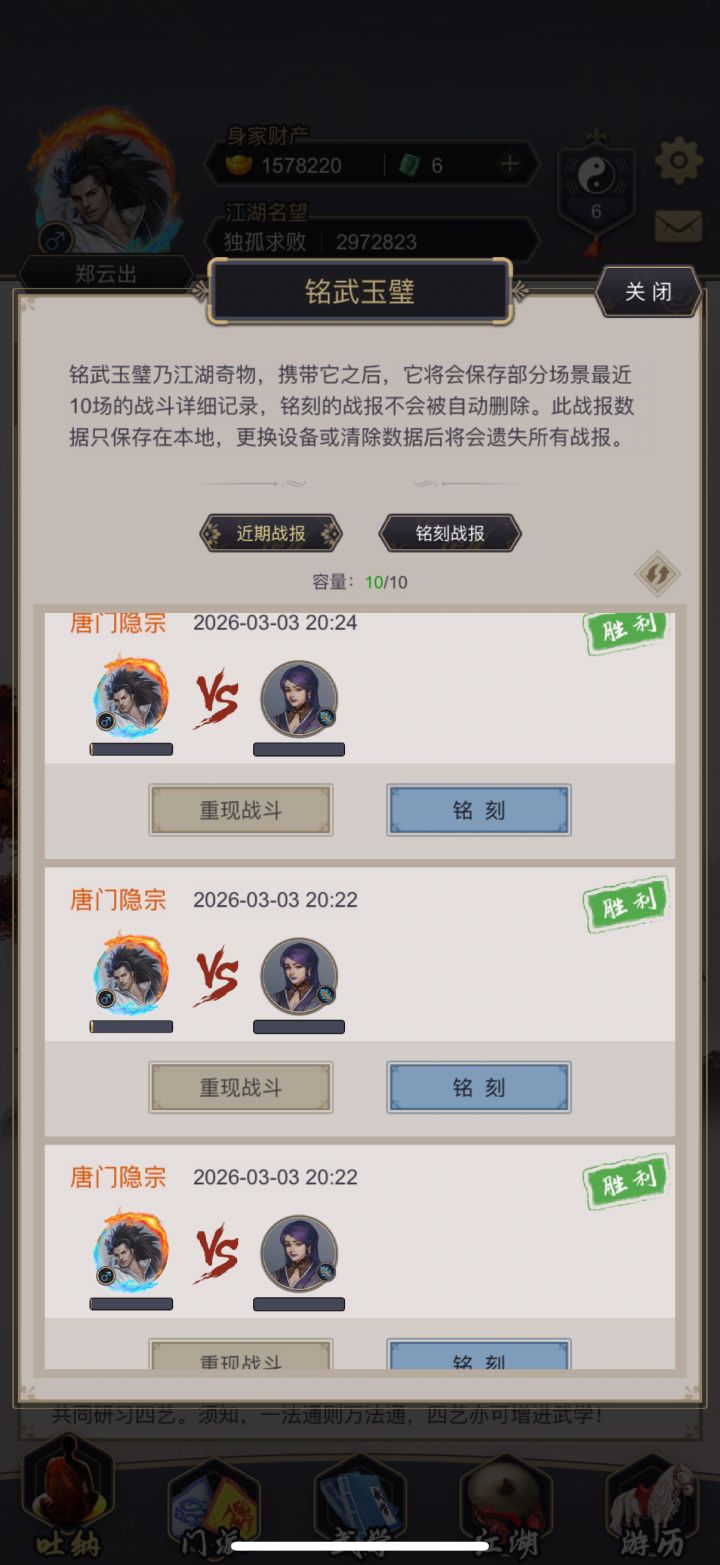Switch to the 近期战报 tab

(x=271, y=533)
